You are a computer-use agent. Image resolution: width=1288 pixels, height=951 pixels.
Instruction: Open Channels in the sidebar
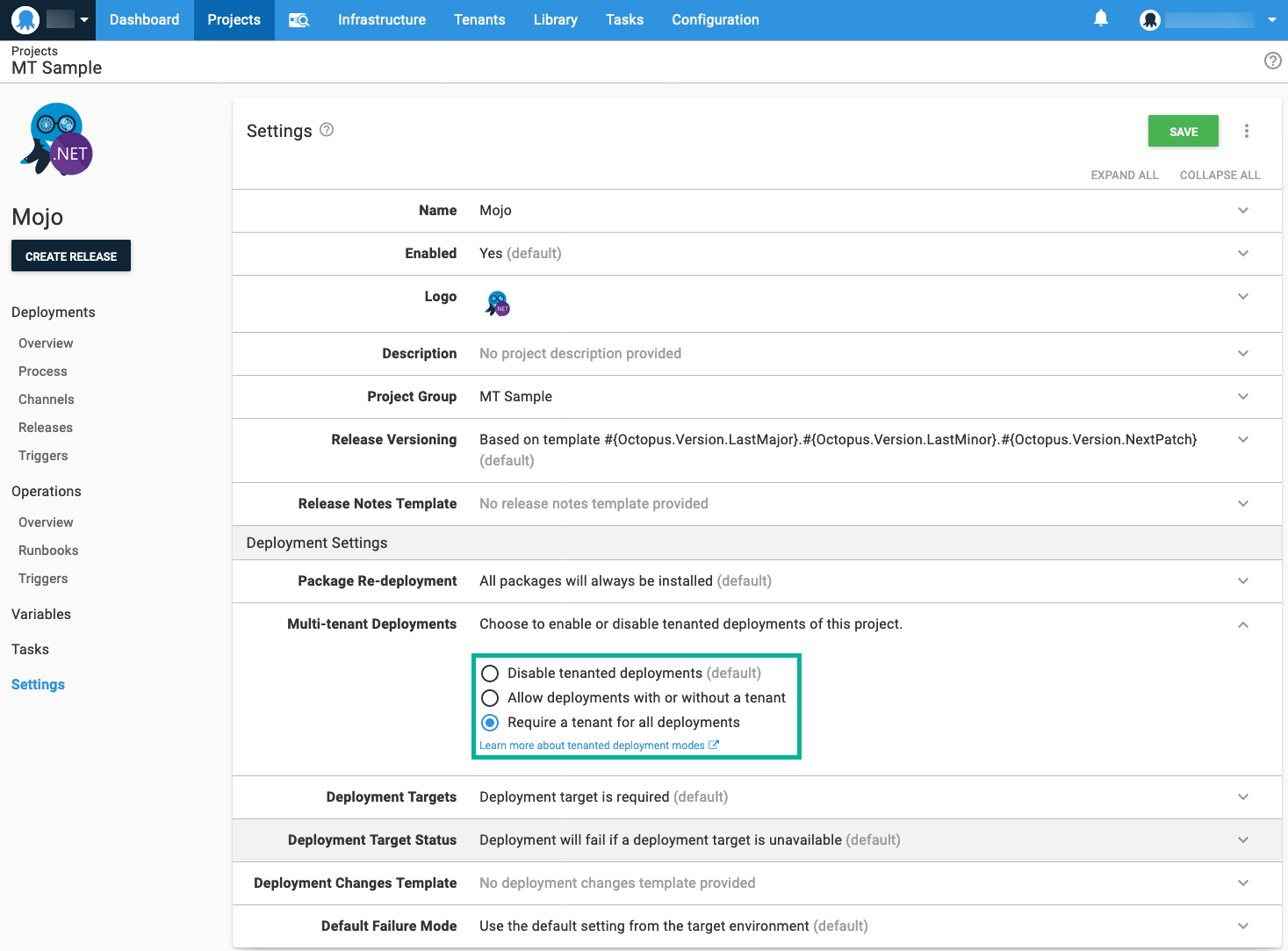click(x=47, y=400)
